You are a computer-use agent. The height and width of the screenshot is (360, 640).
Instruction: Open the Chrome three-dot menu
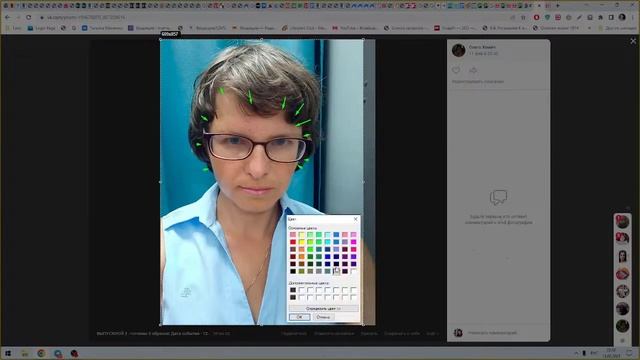(x=633, y=17)
